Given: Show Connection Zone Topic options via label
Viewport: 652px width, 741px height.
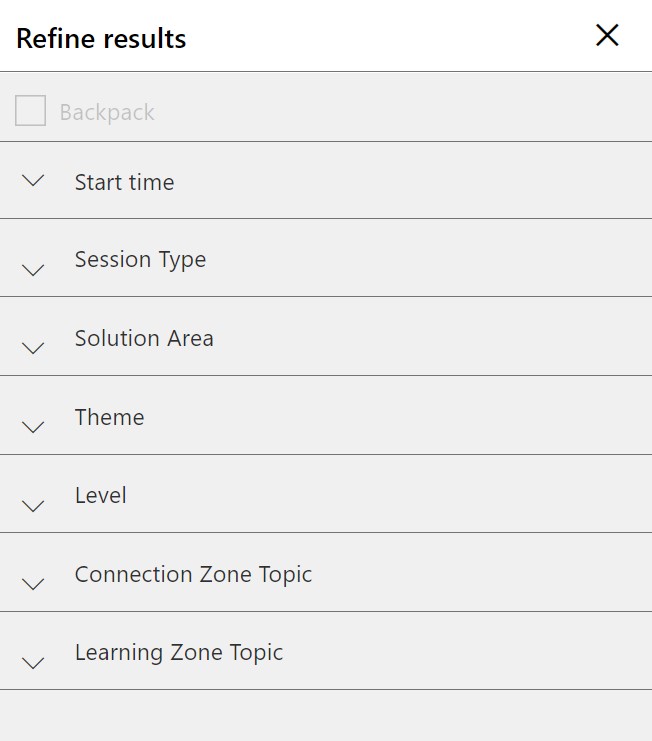Looking at the screenshot, I should point(193,574).
